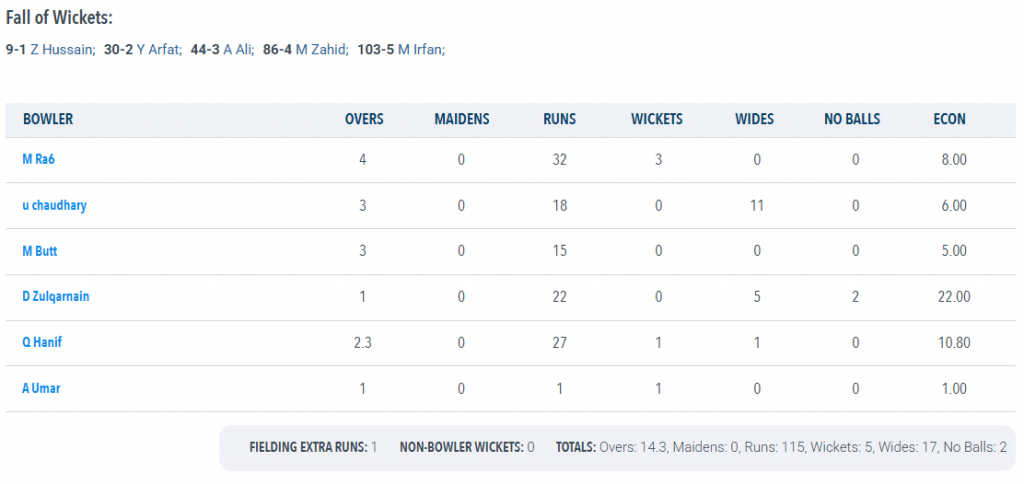Click the WIDES column header
Screen dimensions: 1024x484
pos(754,120)
